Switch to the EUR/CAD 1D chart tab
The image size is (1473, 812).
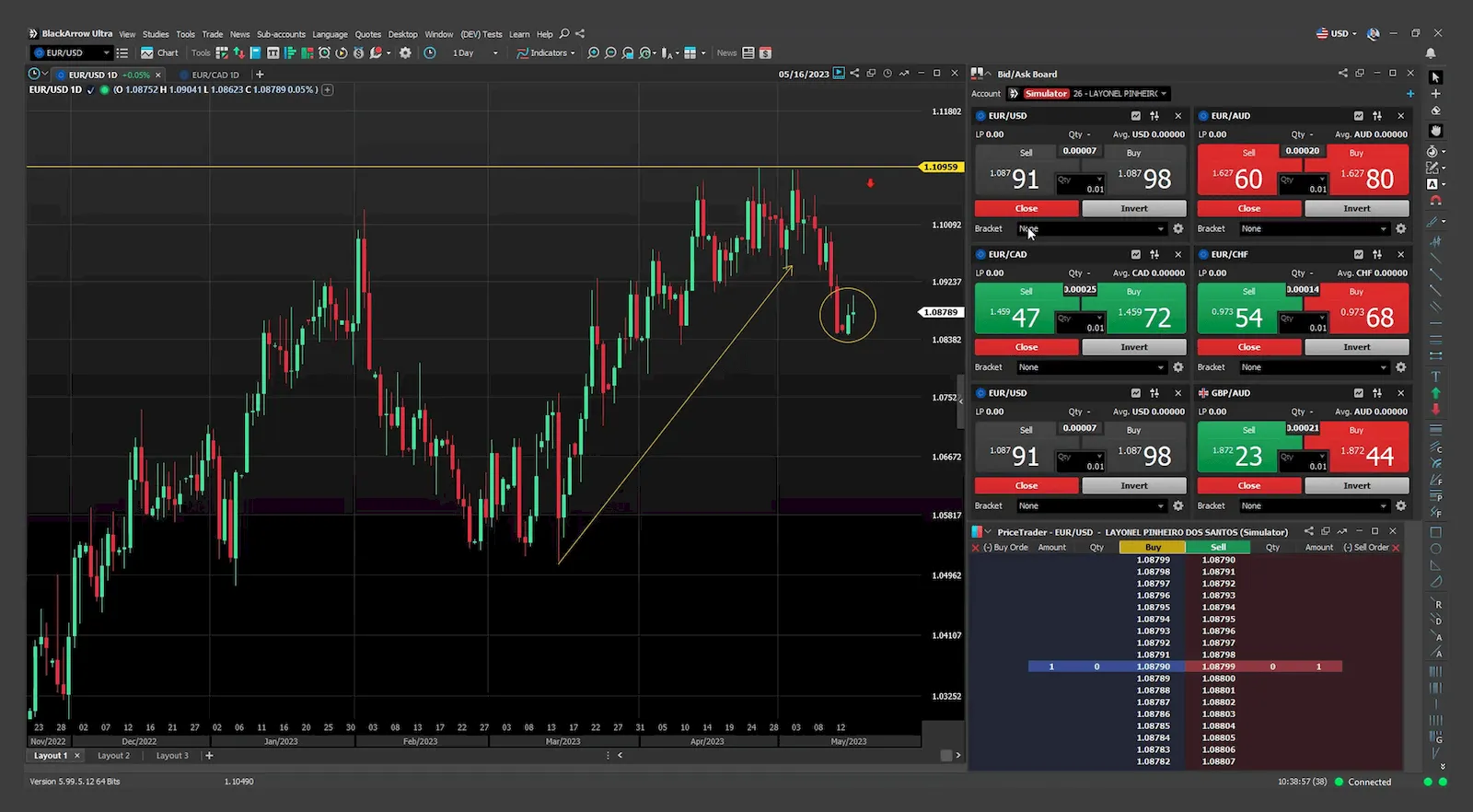[x=215, y=75]
